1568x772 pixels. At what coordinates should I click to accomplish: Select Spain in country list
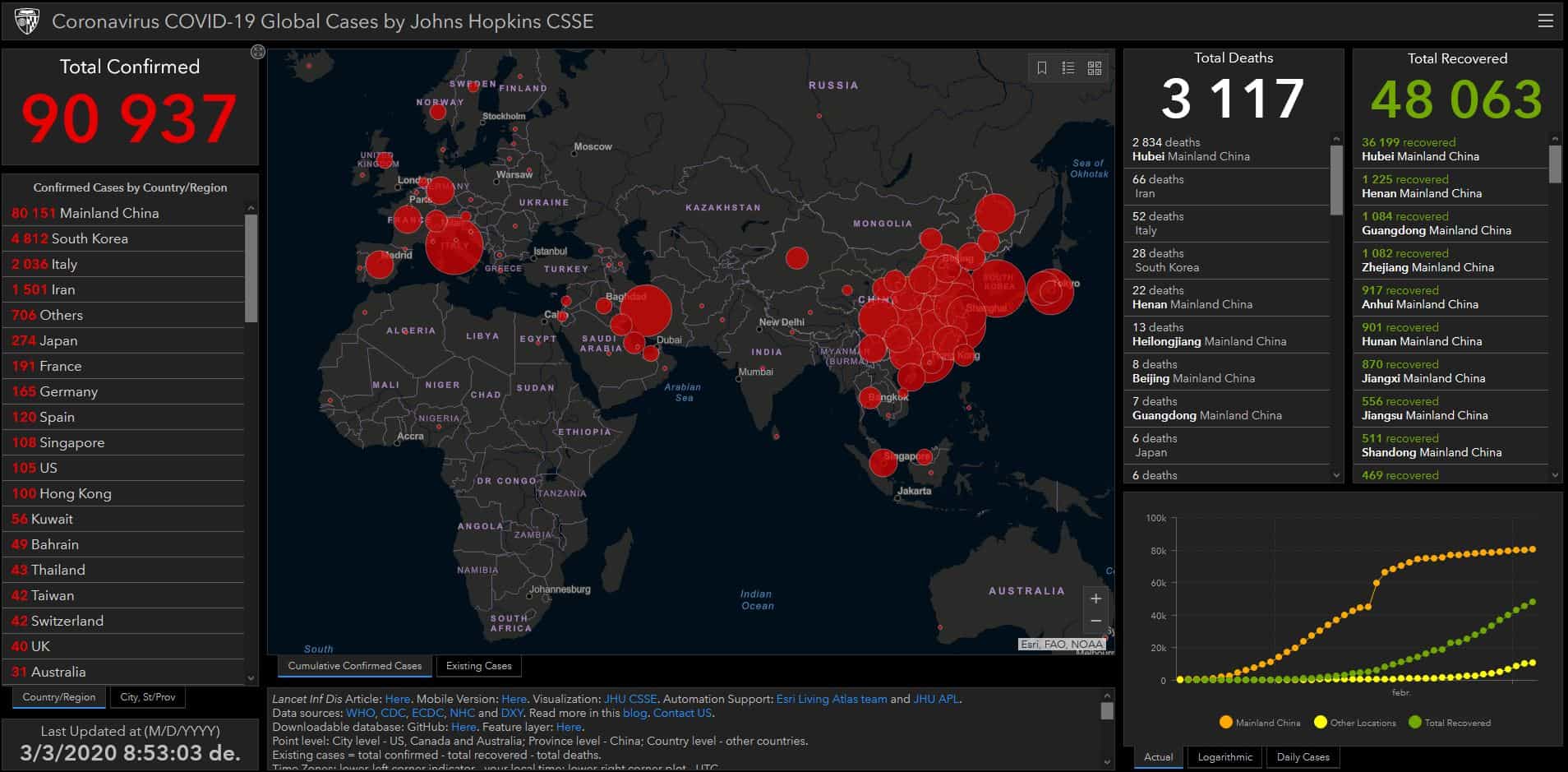pyautogui.click(x=123, y=417)
